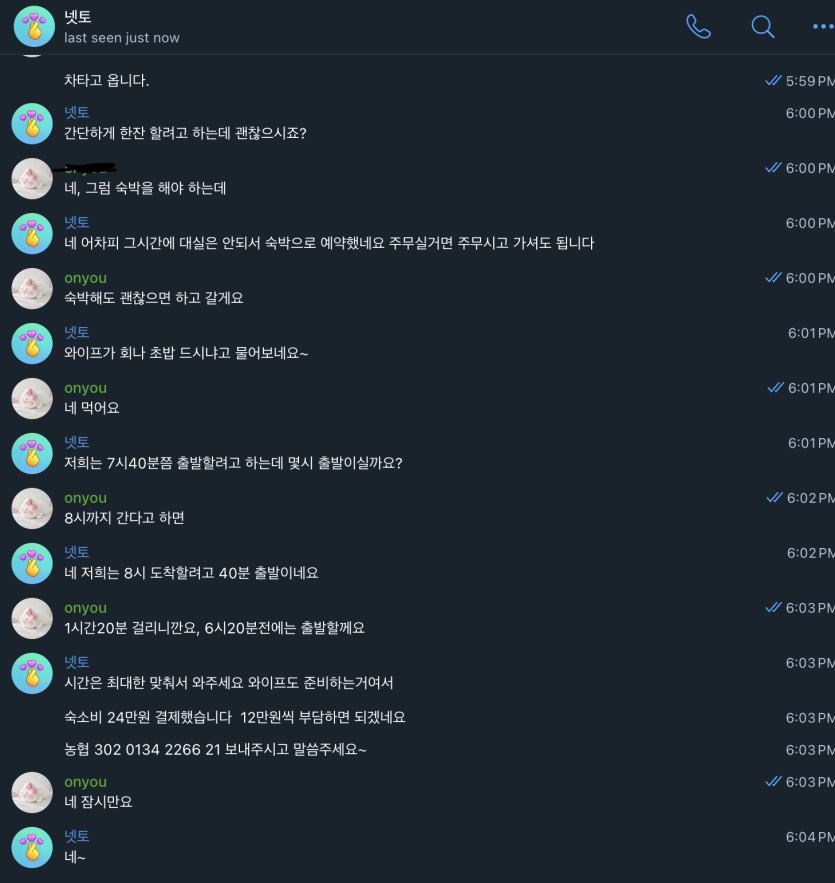Click the last seen just now status
The image size is (835, 883).
point(122,38)
